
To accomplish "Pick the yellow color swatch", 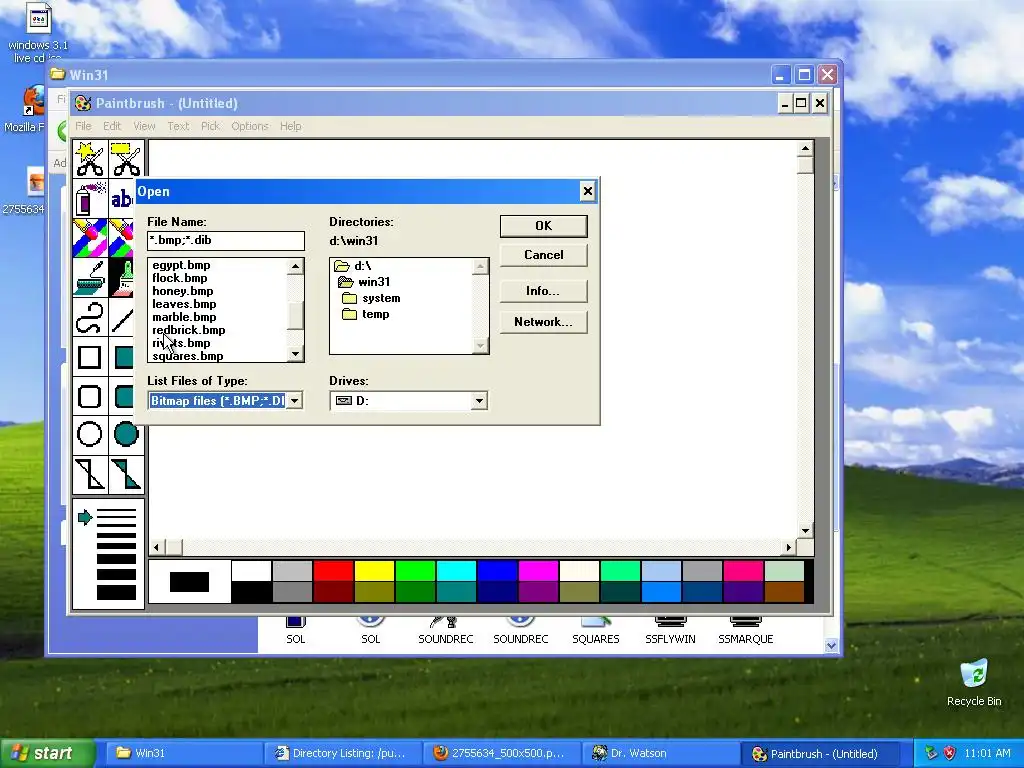I will coord(374,570).
